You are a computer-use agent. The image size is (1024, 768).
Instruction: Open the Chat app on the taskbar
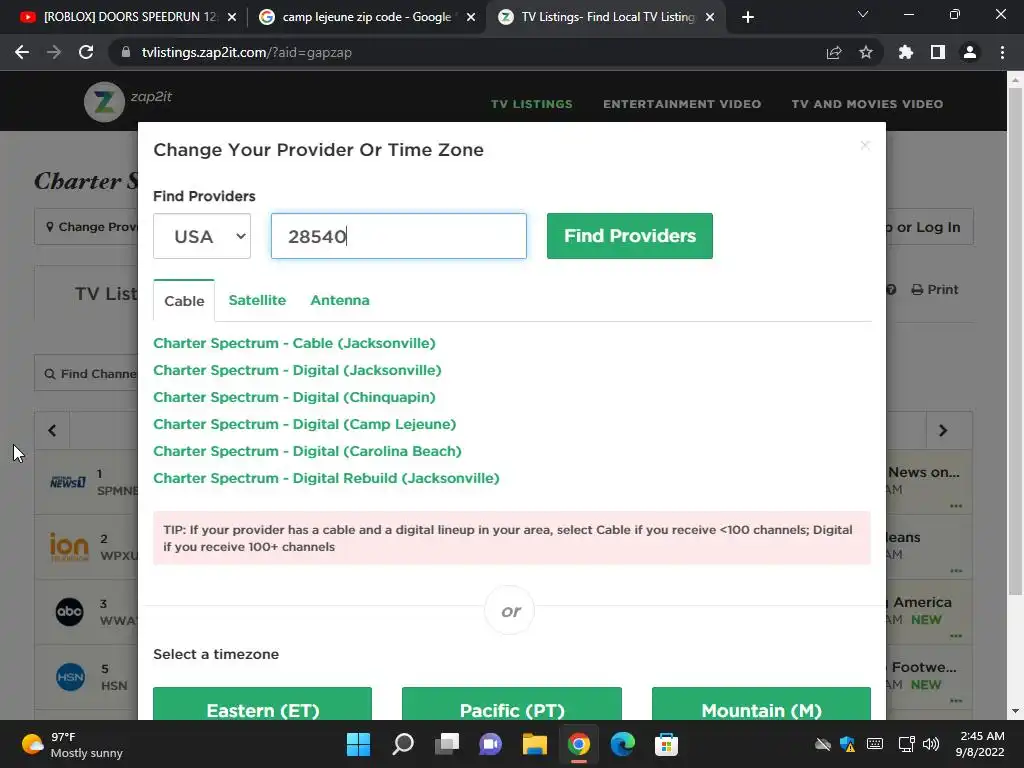pyautogui.click(x=490, y=744)
